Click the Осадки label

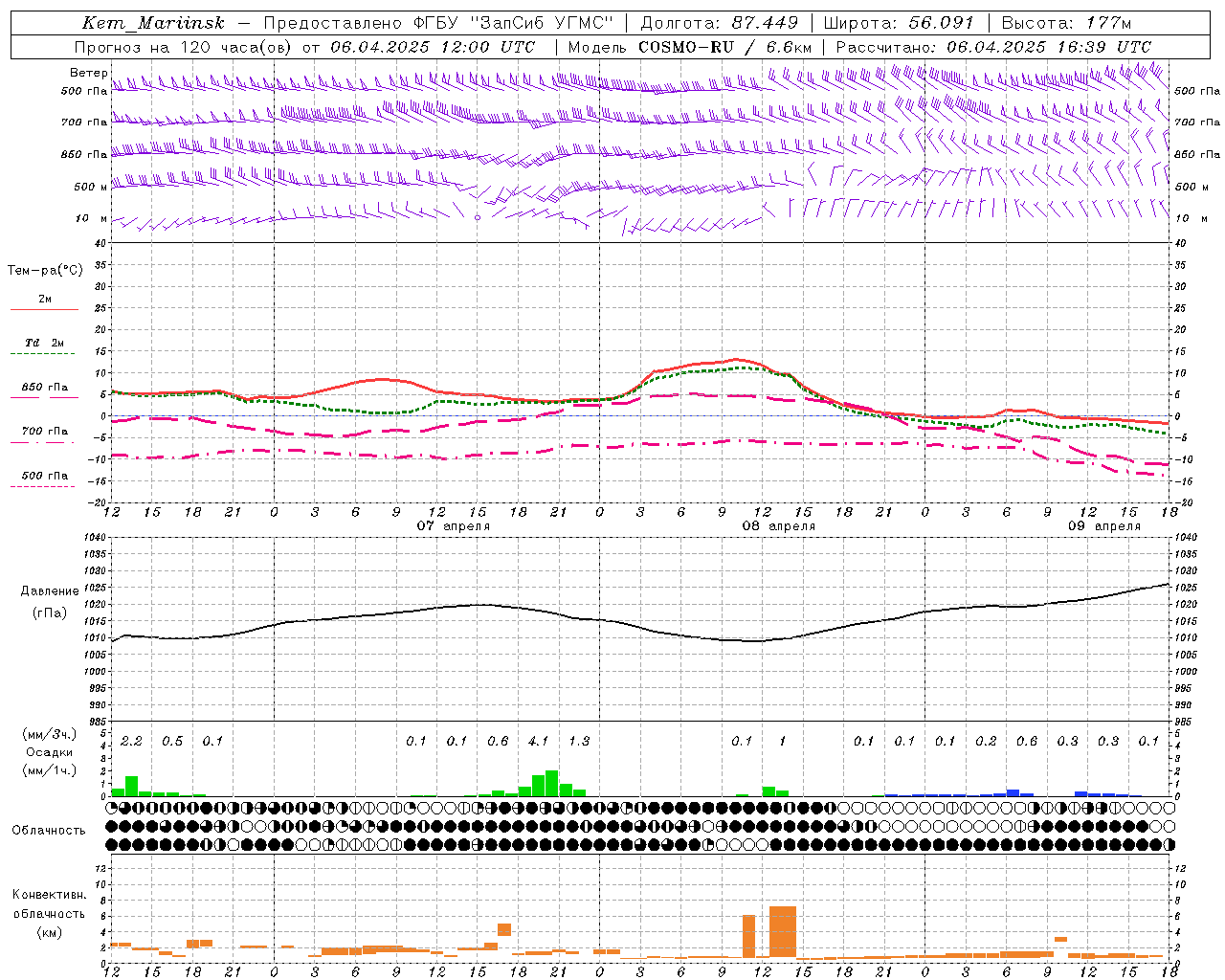tap(50, 752)
